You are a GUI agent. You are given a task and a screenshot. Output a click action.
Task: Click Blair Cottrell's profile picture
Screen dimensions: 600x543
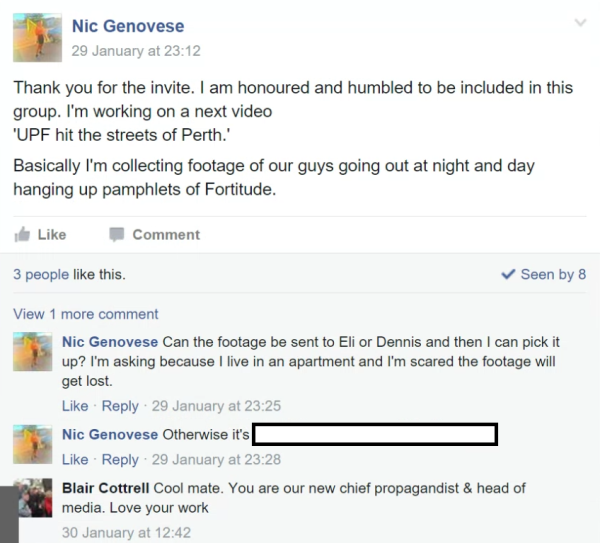click(35, 498)
